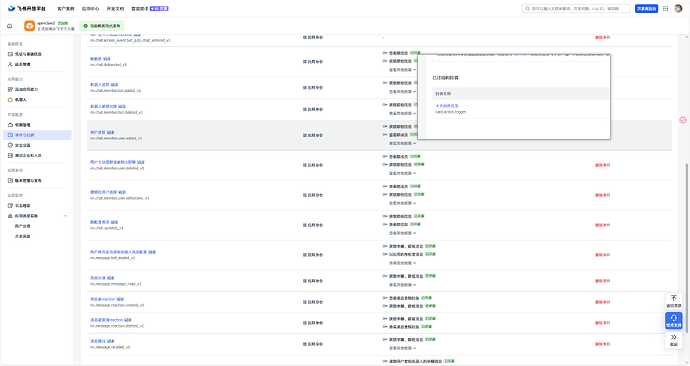
Task: Open 开发文档 in the top navigation
Action: [115, 8]
